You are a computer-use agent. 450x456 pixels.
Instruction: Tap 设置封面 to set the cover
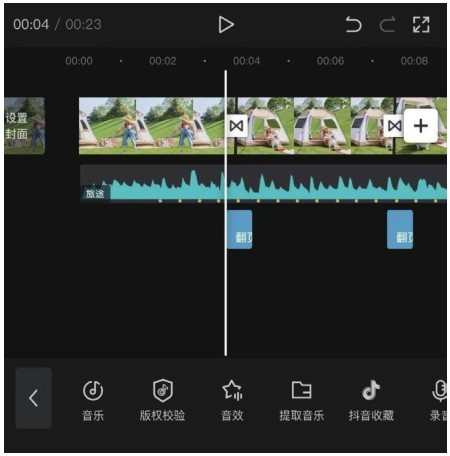24,126
